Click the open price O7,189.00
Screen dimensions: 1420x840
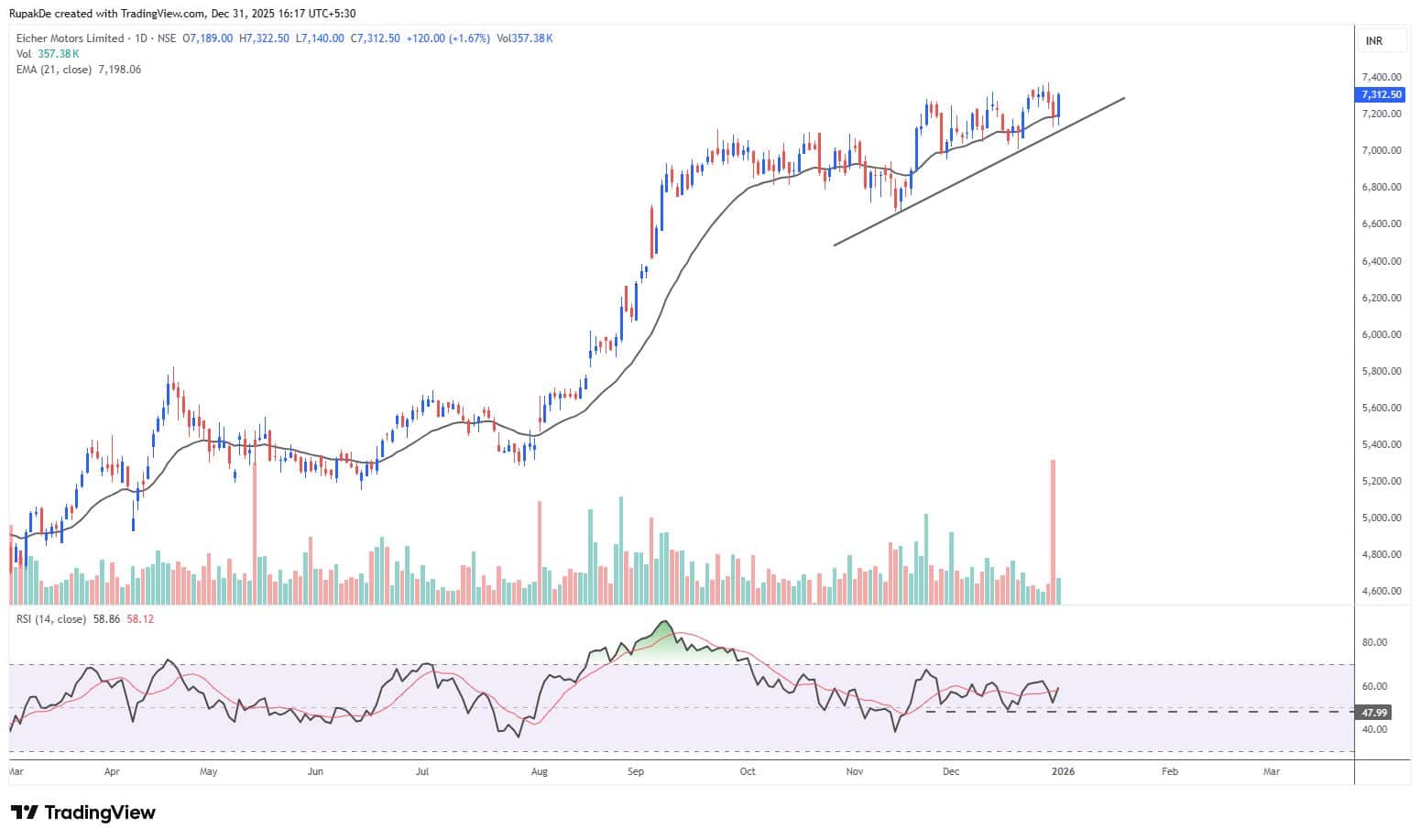pos(207,38)
